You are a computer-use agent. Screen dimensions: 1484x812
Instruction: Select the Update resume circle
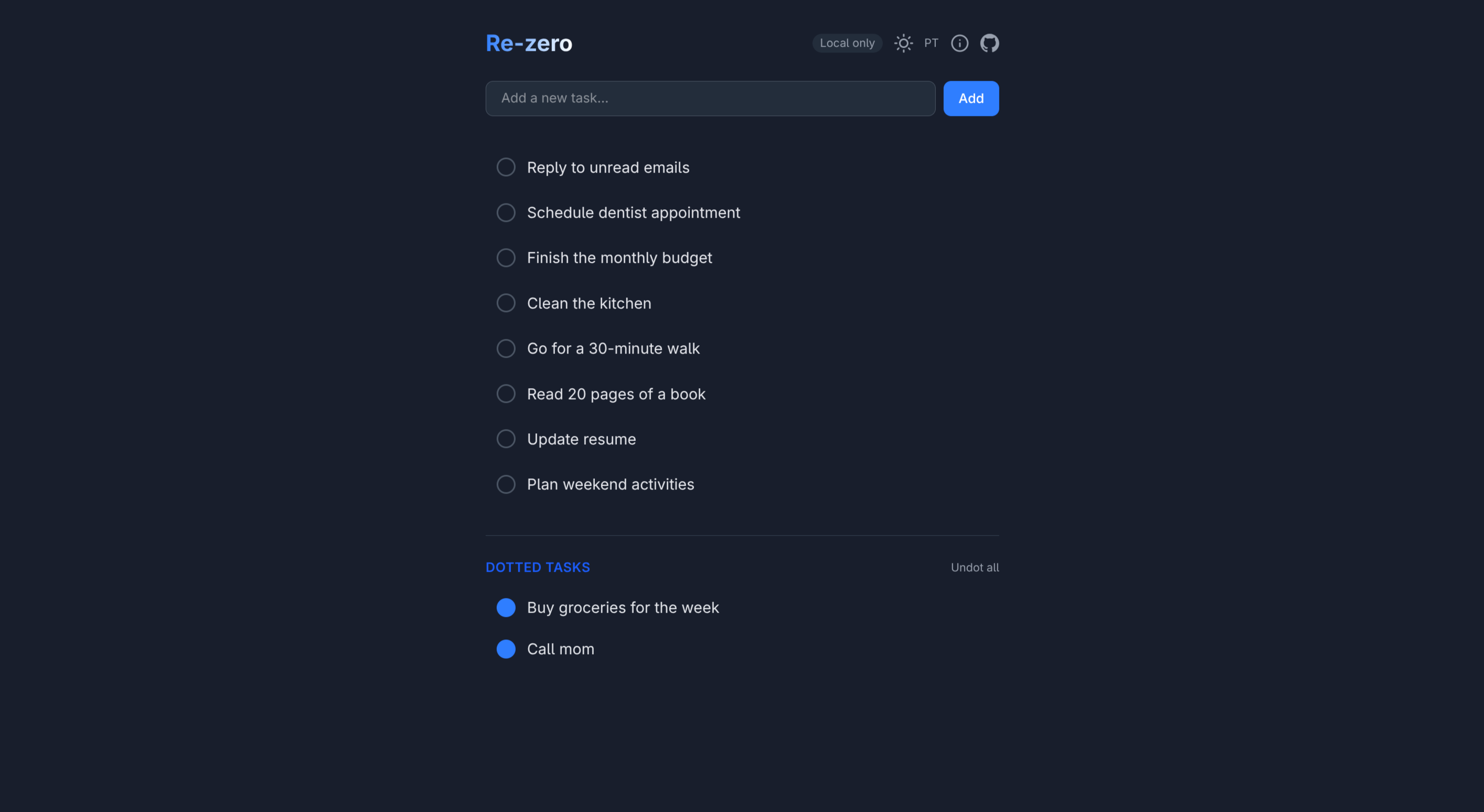506,439
